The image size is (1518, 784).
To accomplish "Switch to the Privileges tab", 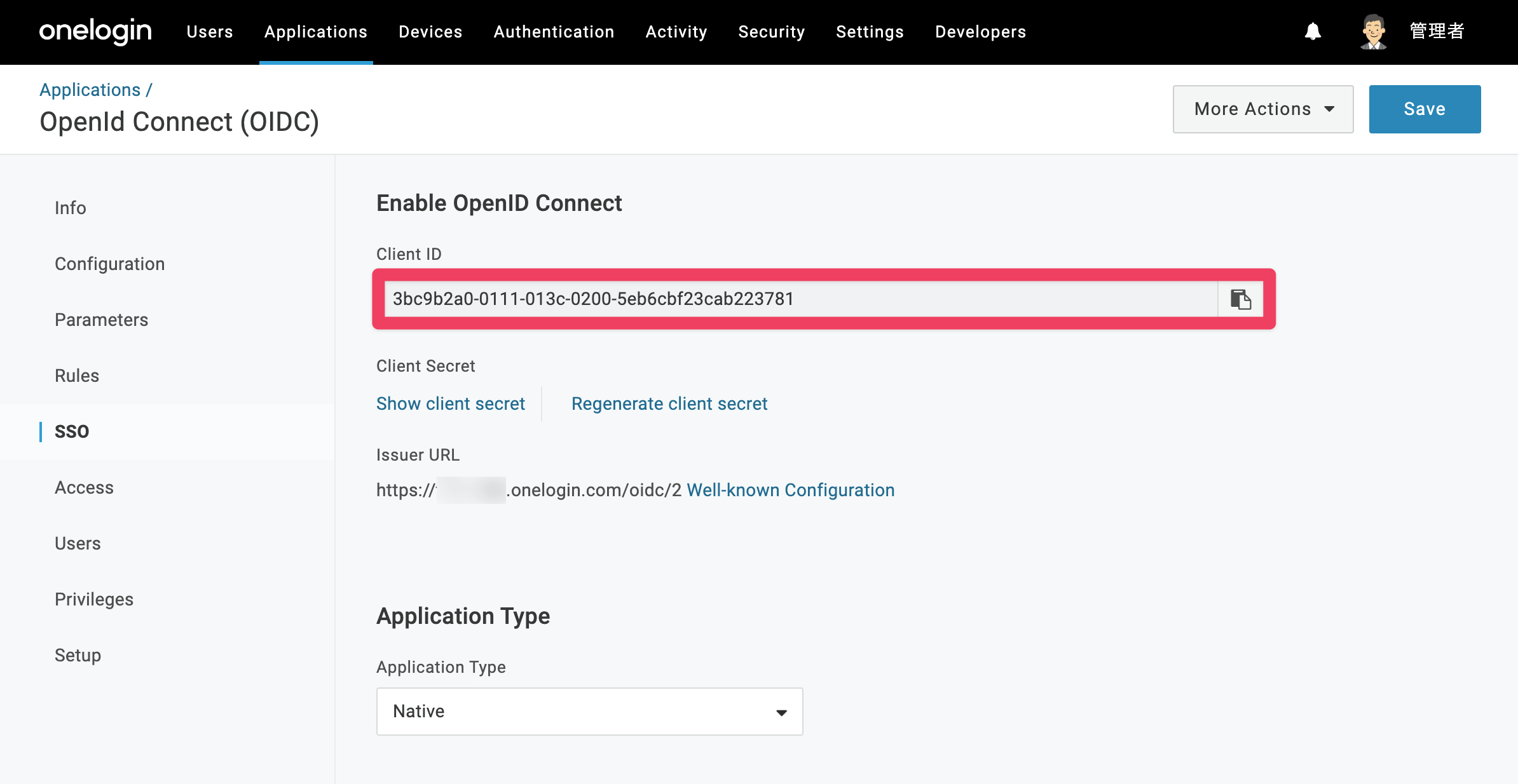I will click(94, 599).
